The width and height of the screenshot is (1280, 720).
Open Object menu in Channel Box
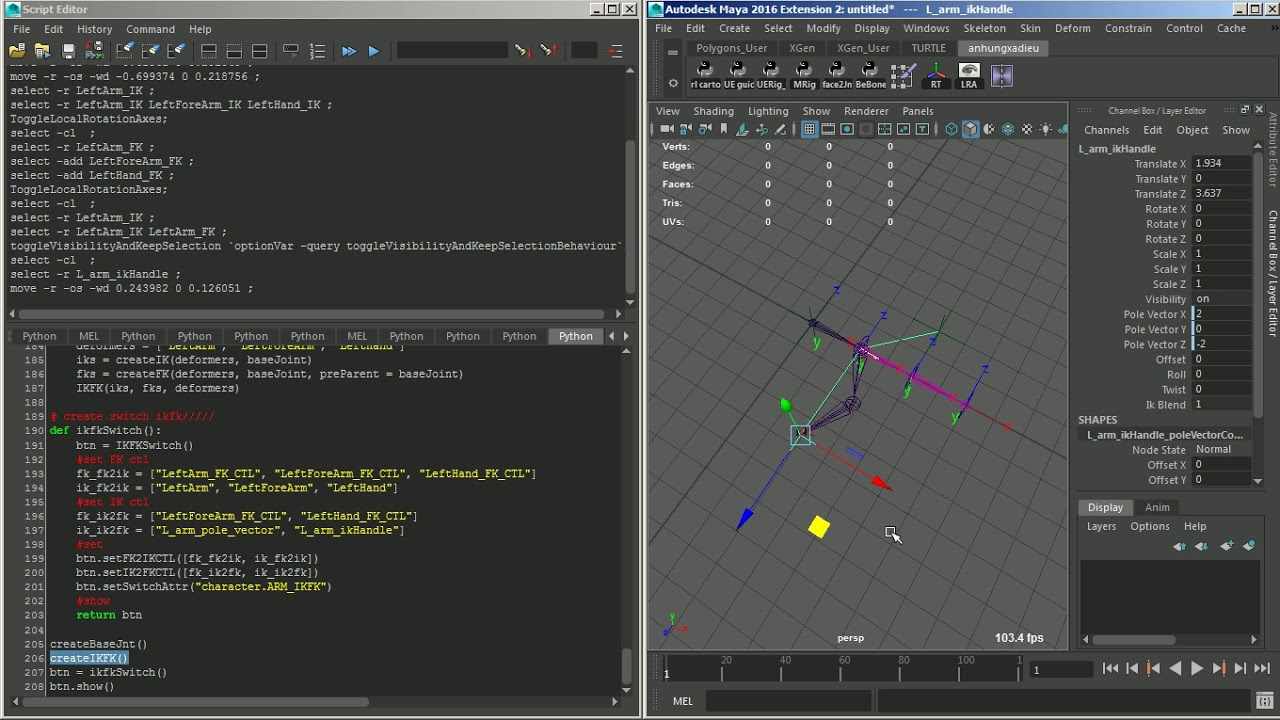click(1192, 130)
